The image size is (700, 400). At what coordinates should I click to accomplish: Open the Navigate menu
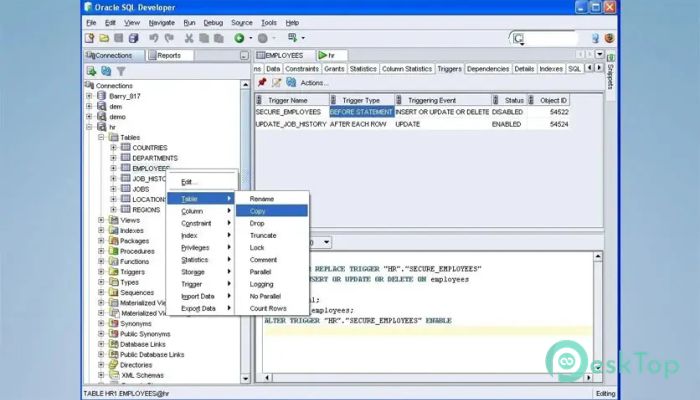[x=162, y=23]
